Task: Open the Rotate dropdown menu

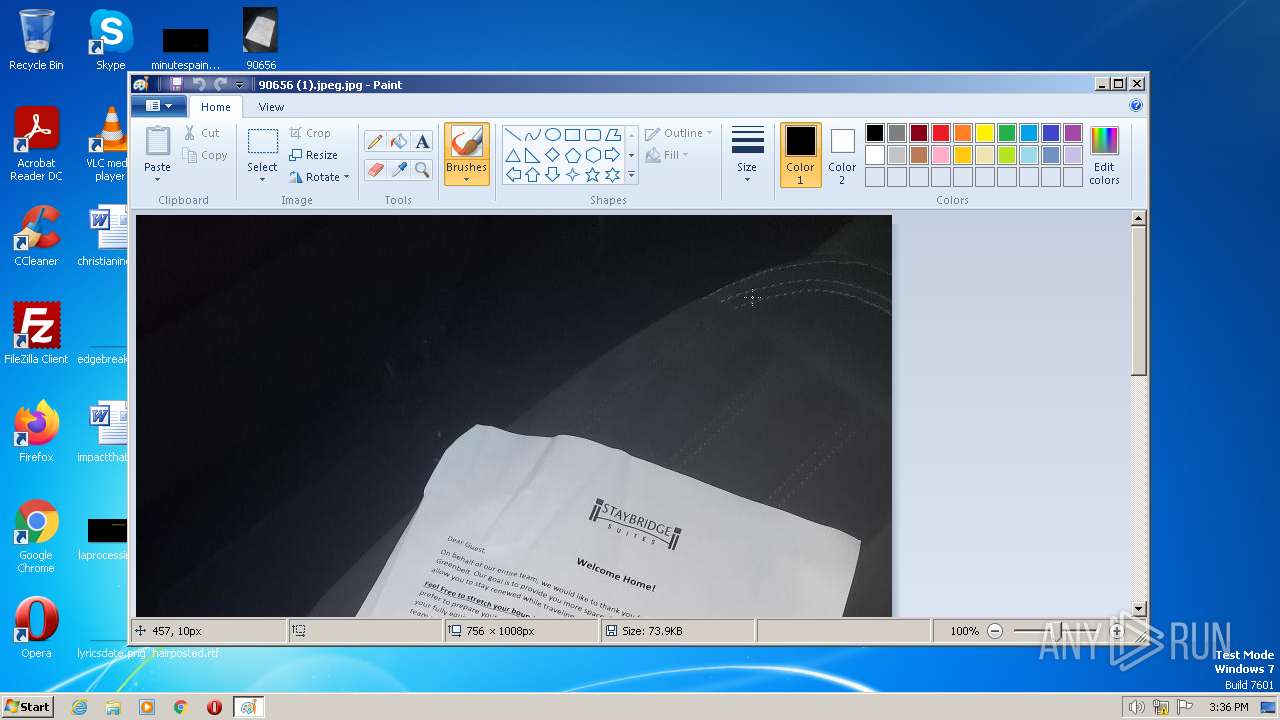Action: coord(319,177)
